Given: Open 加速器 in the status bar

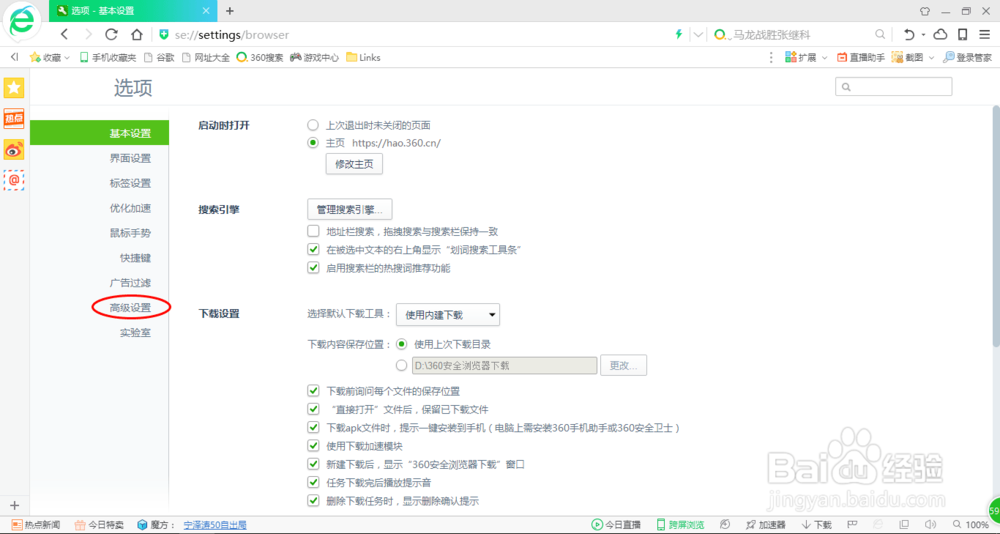Looking at the screenshot, I should point(765,525).
